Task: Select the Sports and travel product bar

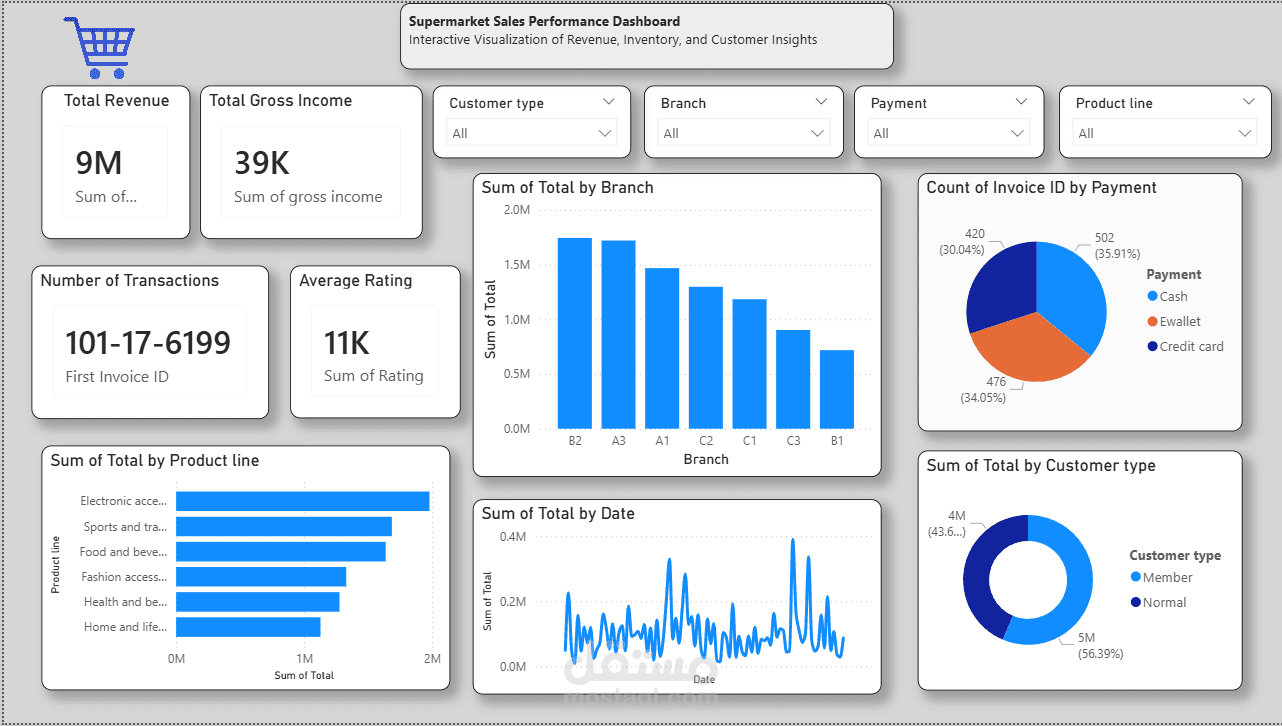Action: [x=284, y=526]
